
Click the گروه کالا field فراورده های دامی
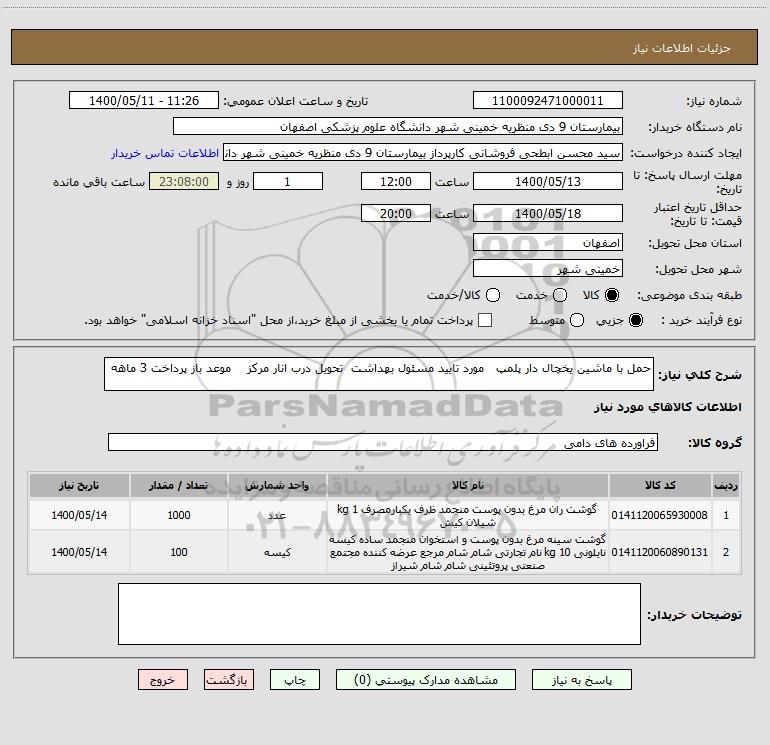click(x=383, y=442)
